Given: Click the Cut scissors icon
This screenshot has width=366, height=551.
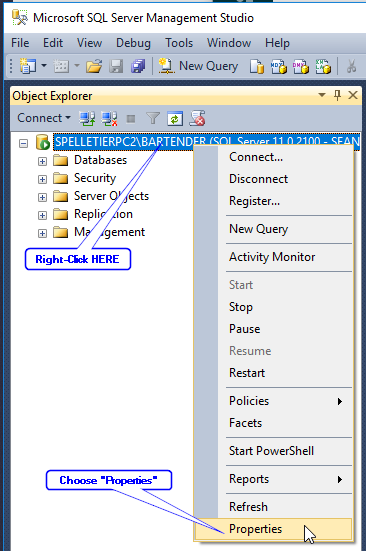Looking at the screenshot, I should 351,66.
